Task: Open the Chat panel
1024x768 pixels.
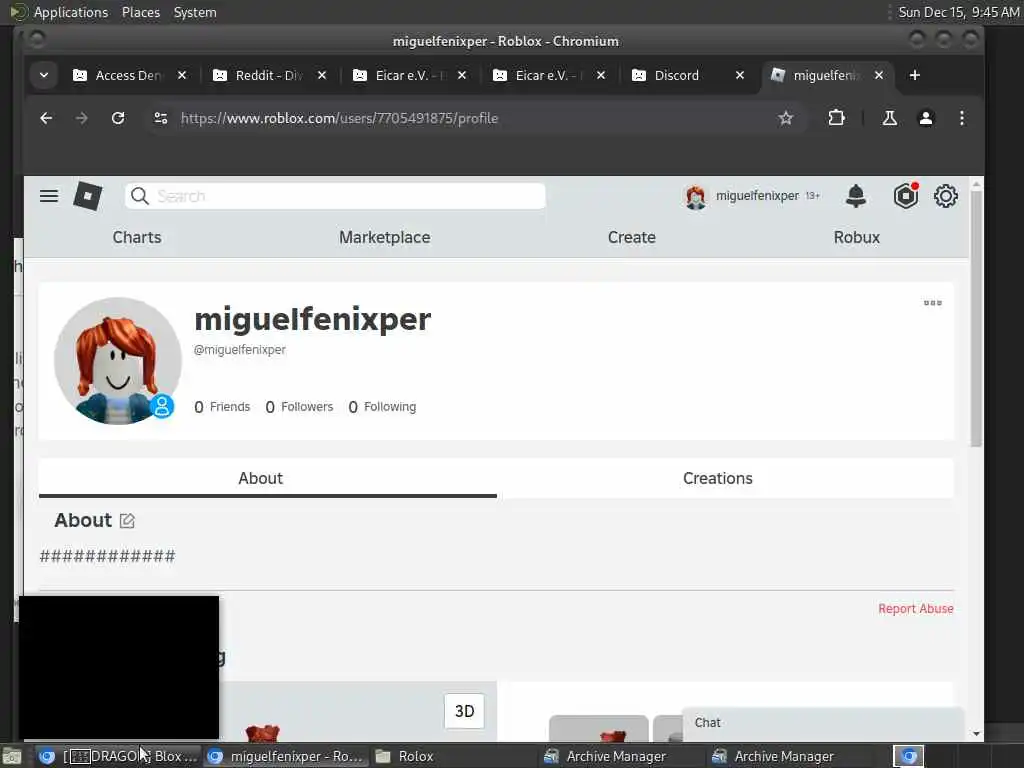Action: coord(823,723)
